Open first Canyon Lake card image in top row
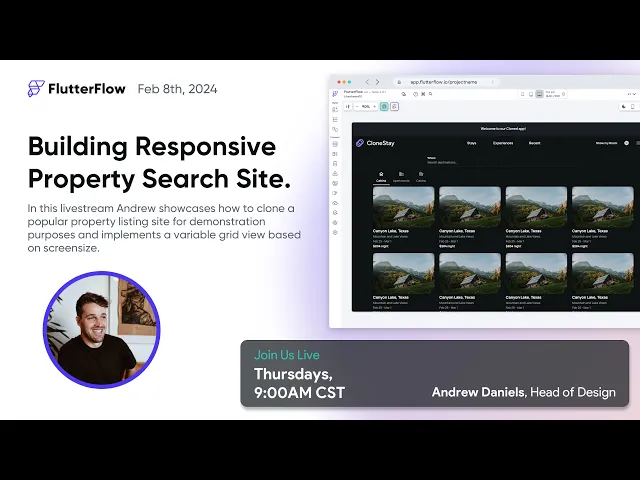Image resolution: width=640 pixels, height=480 pixels. [404, 207]
